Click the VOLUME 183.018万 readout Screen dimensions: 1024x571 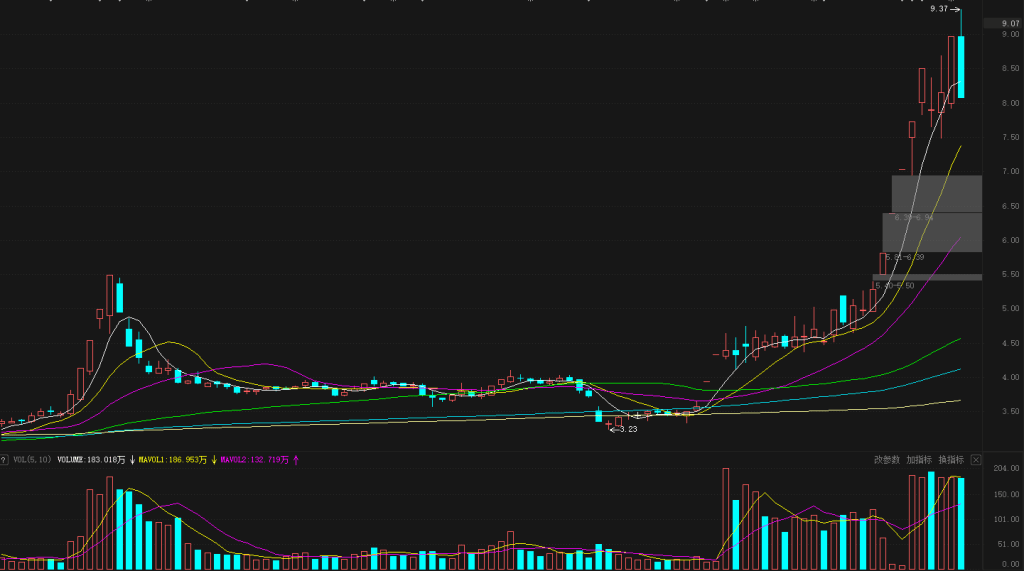point(91,460)
